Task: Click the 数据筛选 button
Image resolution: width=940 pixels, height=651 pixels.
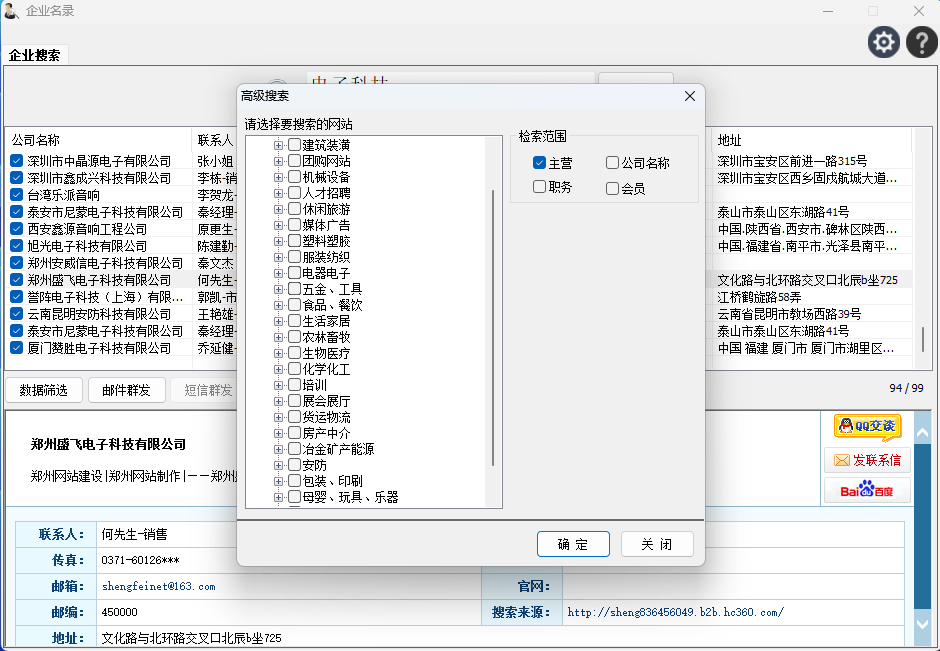Action: [44, 390]
